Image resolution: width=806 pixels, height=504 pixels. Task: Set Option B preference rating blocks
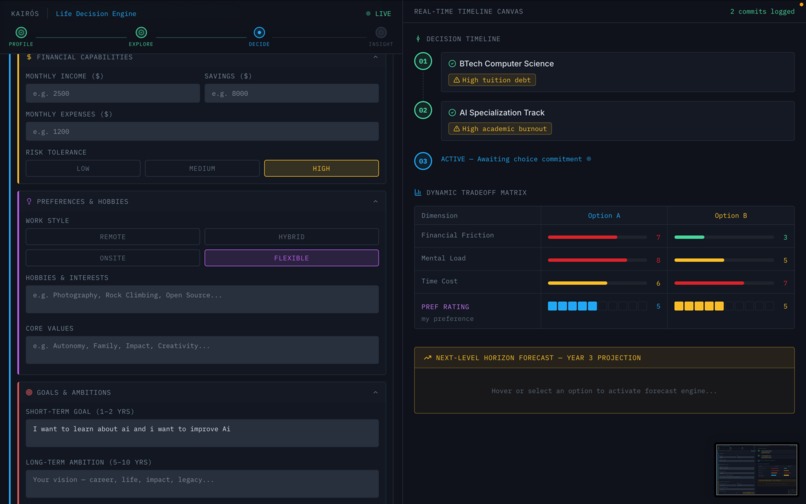(724, 306)
